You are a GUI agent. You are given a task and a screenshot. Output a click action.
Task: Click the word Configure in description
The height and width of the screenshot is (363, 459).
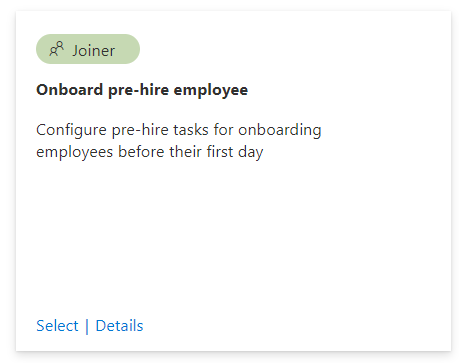coord(71,130)
